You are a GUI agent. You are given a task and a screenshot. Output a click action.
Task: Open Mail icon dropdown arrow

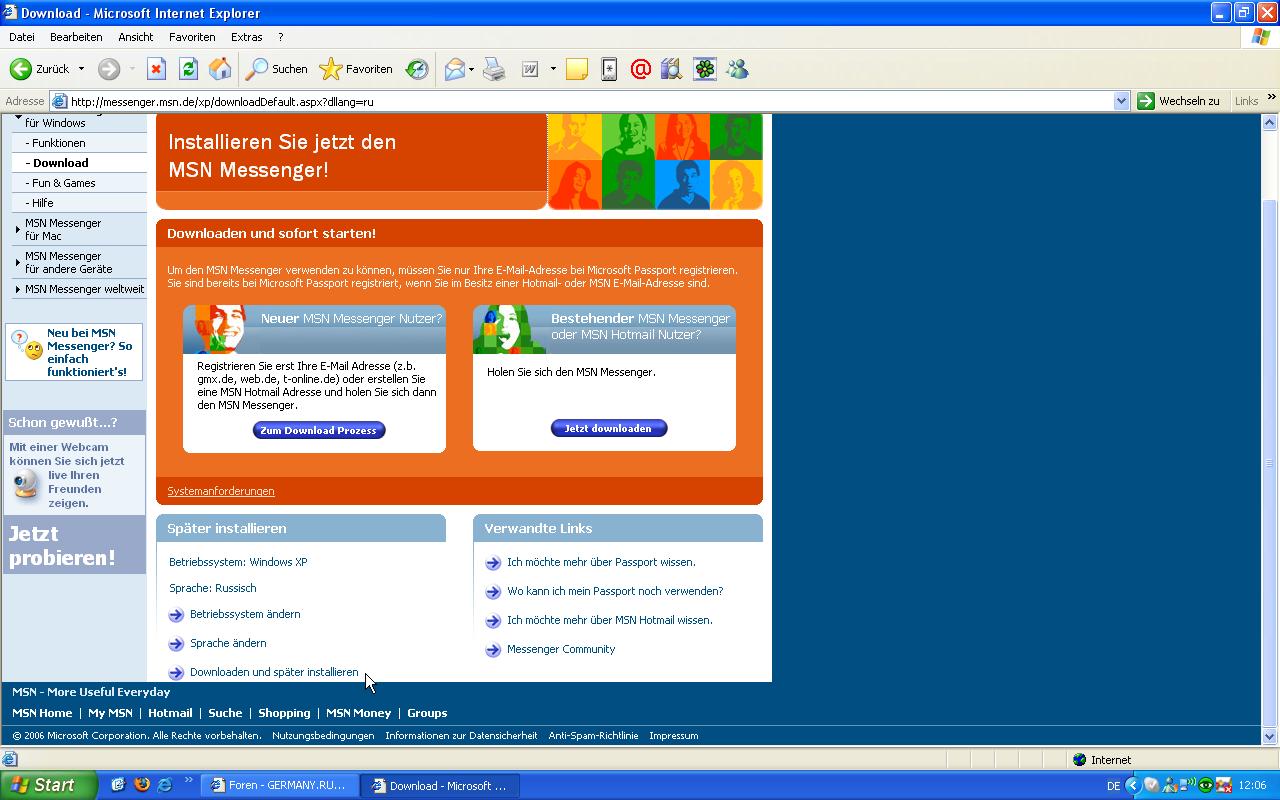472,69
